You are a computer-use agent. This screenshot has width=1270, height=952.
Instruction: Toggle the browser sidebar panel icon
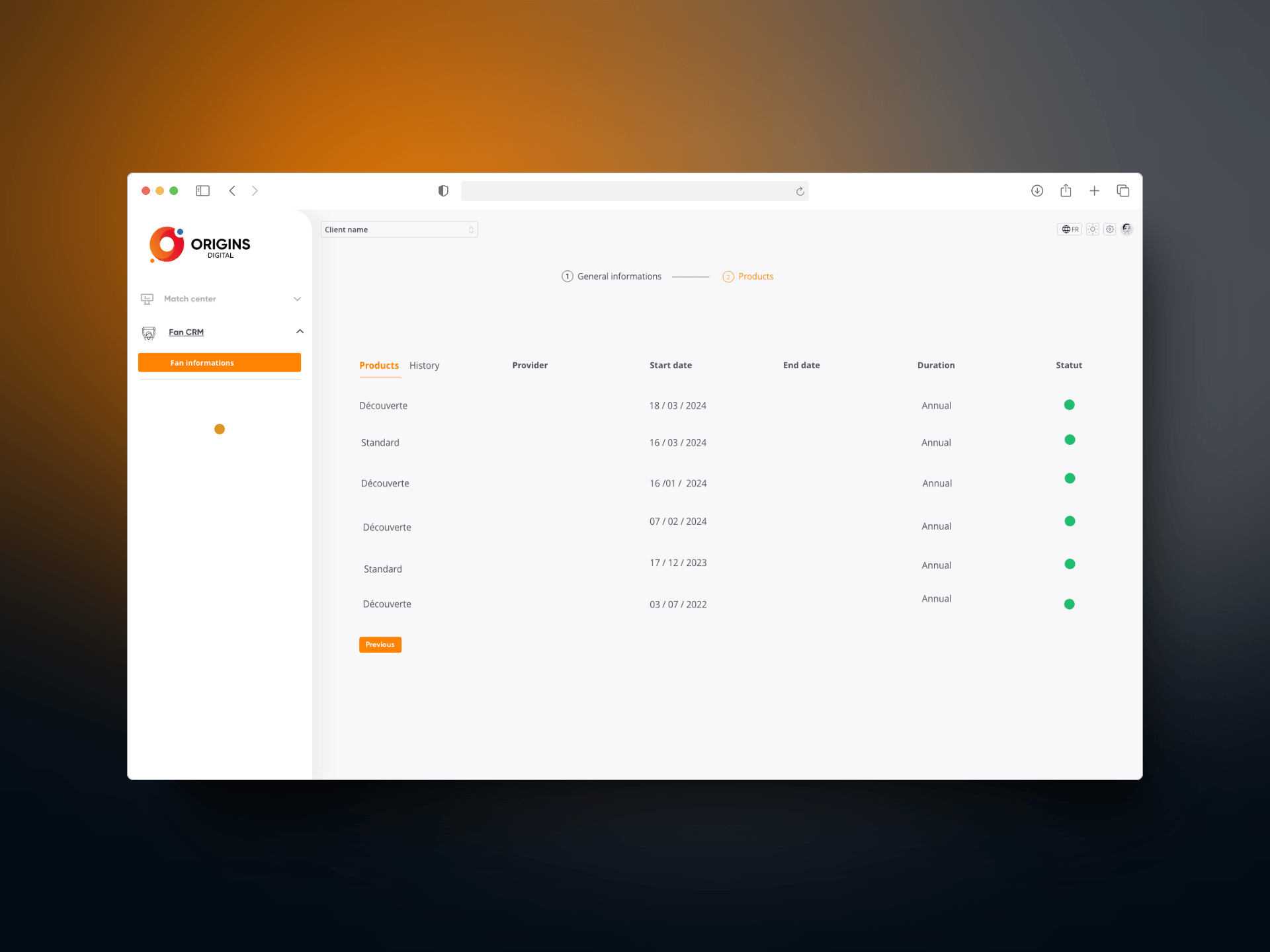[202, 191]
